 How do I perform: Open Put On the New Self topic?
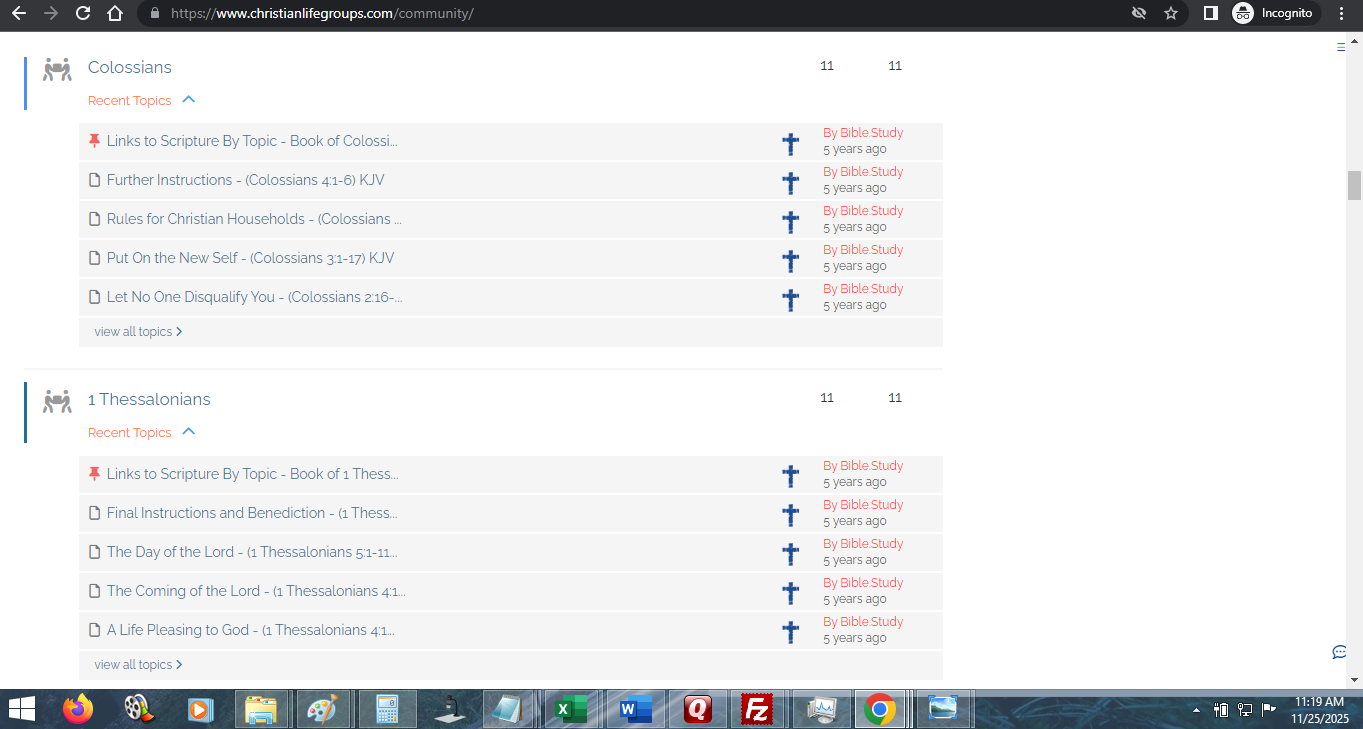coord(250,258)
